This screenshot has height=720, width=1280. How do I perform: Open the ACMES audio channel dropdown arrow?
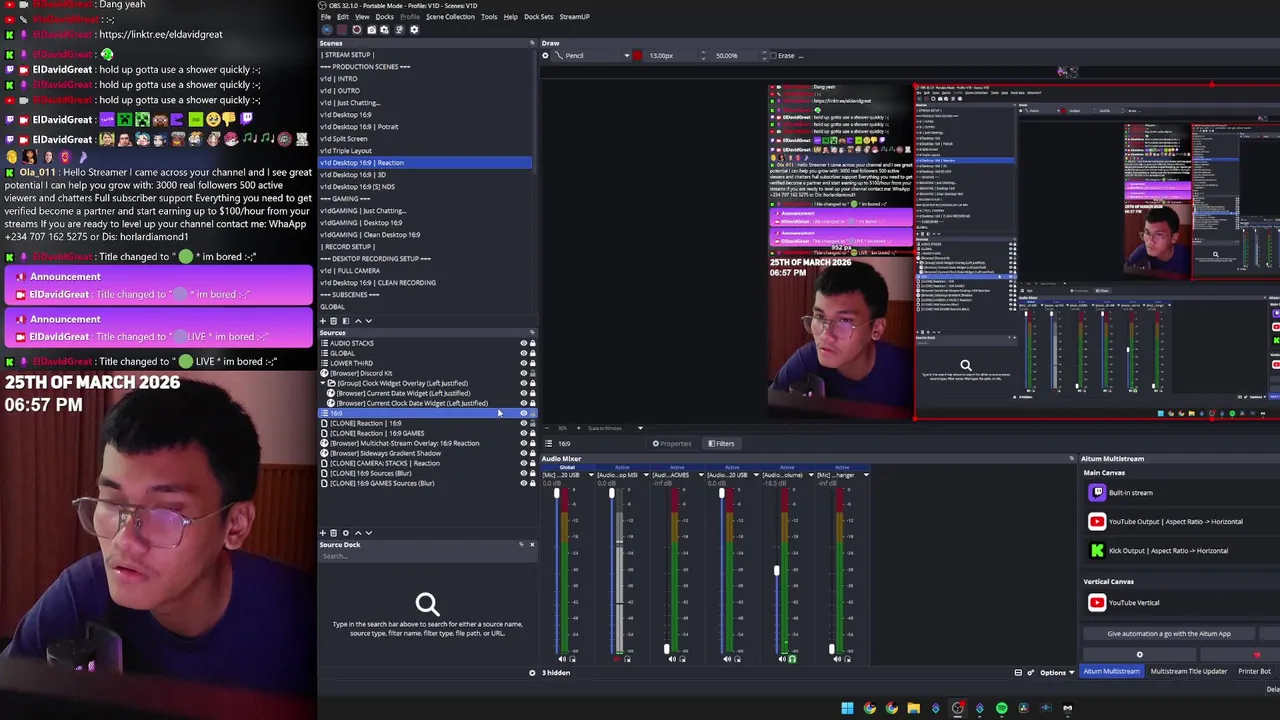pos(701,475)
